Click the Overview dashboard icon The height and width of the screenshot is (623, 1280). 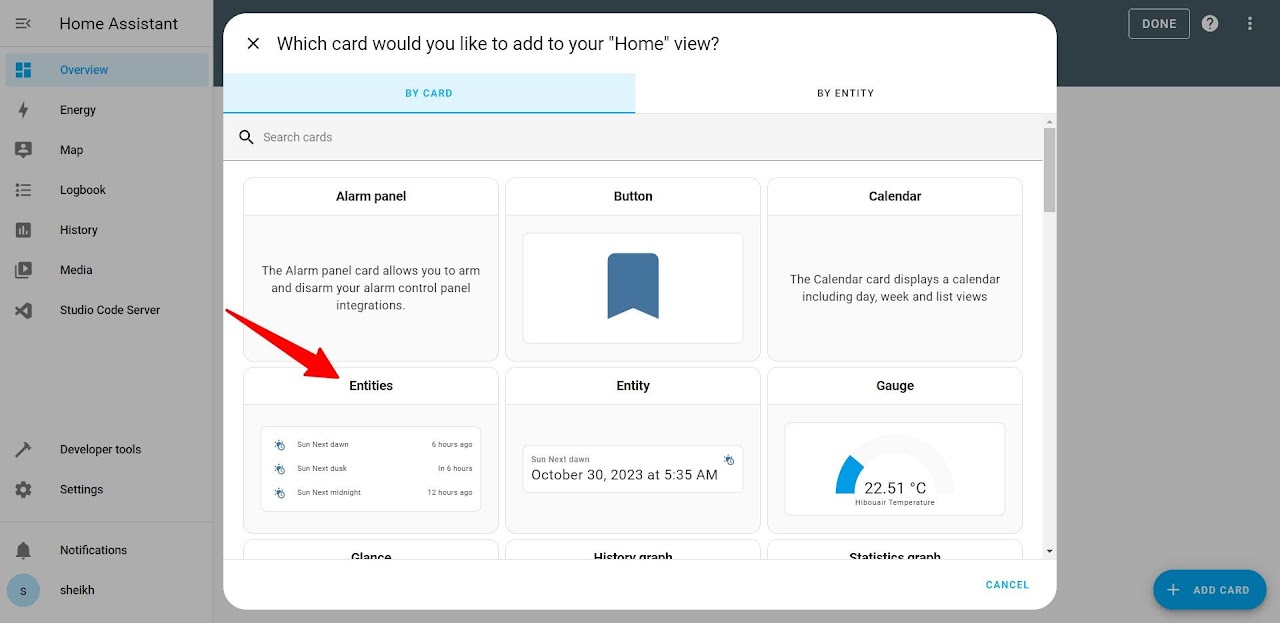pos(23,70)
